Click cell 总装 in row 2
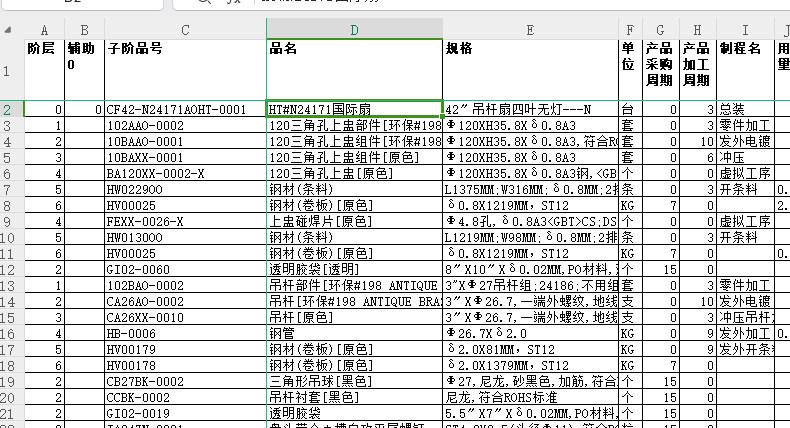Image resolution: width=790 pixels, height=428 pixels. [x=745, y=109]
